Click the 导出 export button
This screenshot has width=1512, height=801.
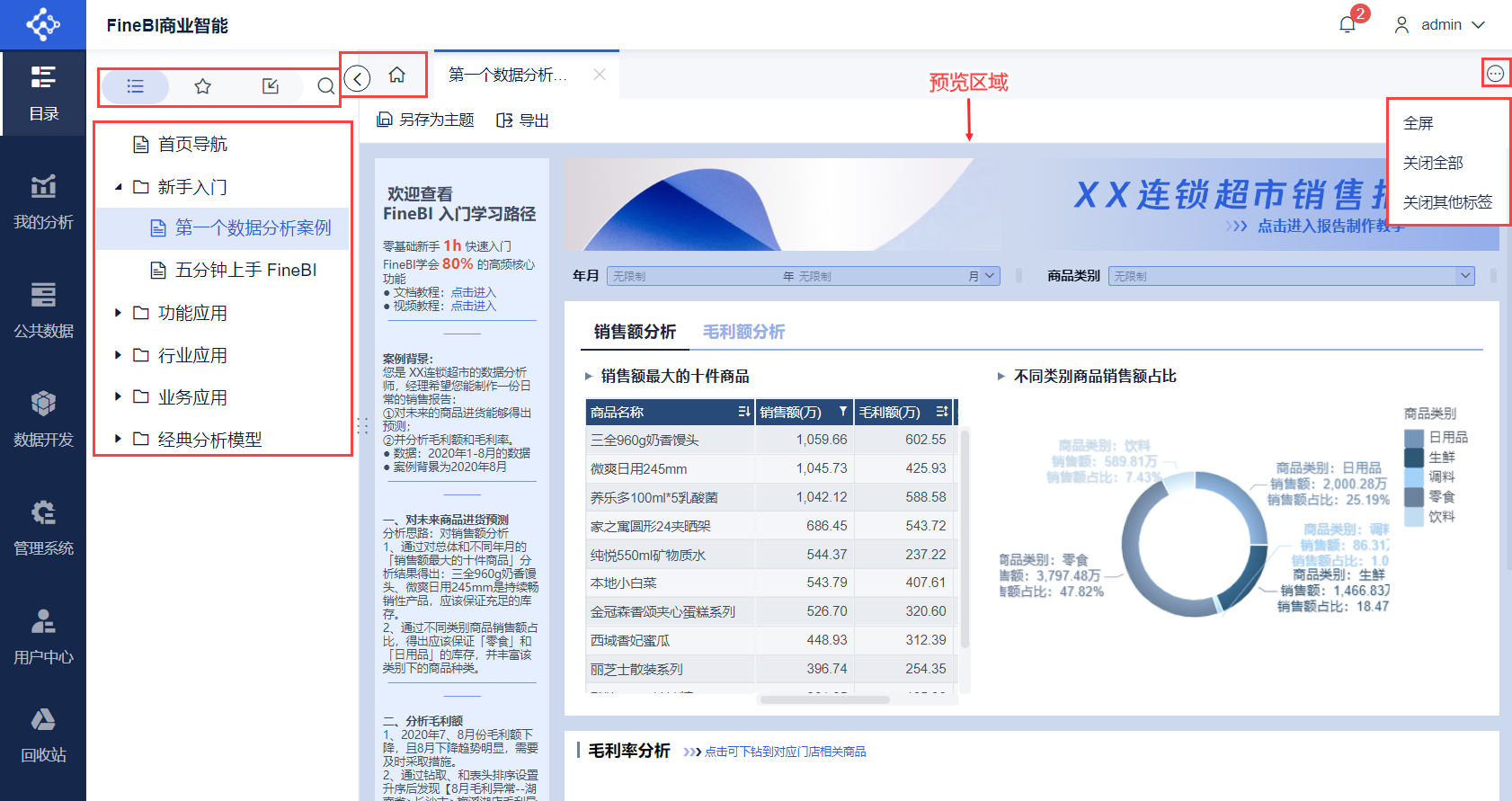pyautogui.click(x=522, y=120)
